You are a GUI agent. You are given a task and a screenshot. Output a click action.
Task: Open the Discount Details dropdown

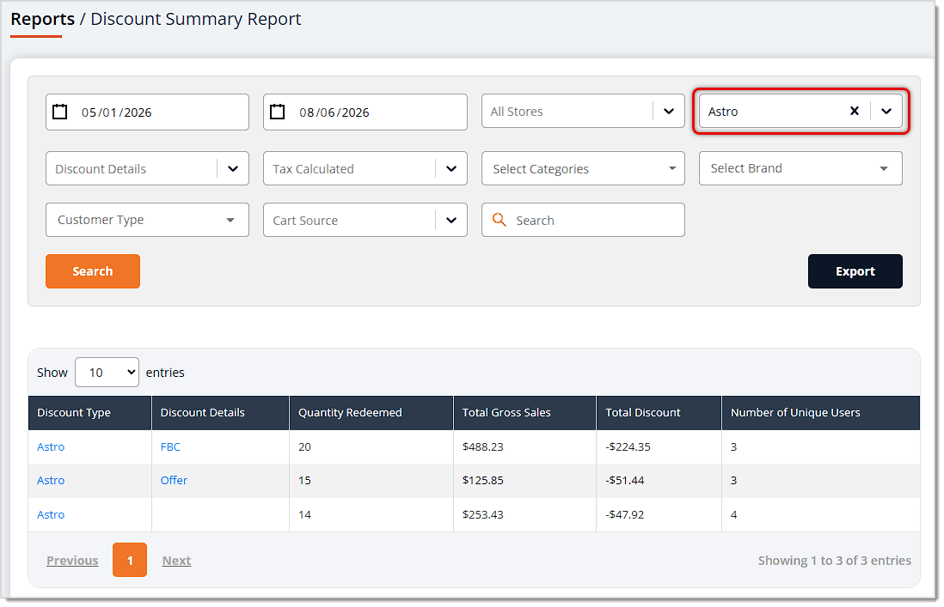[x=147, y=169]
